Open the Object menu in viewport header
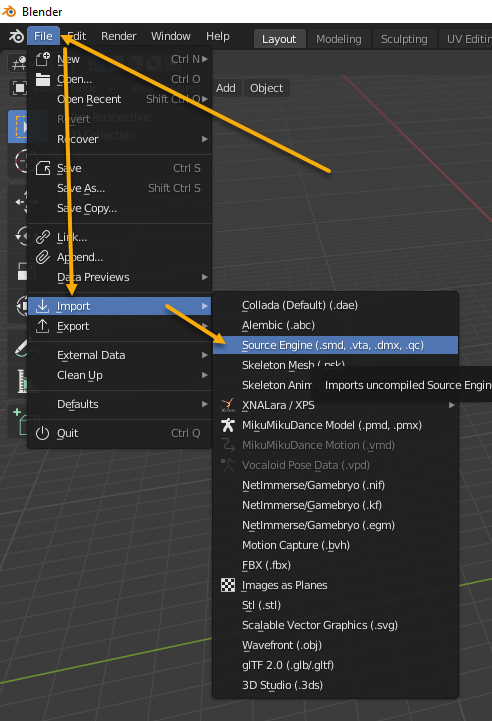Image resolution: width=492 pixels, height=721 pixels. (267, 88)
